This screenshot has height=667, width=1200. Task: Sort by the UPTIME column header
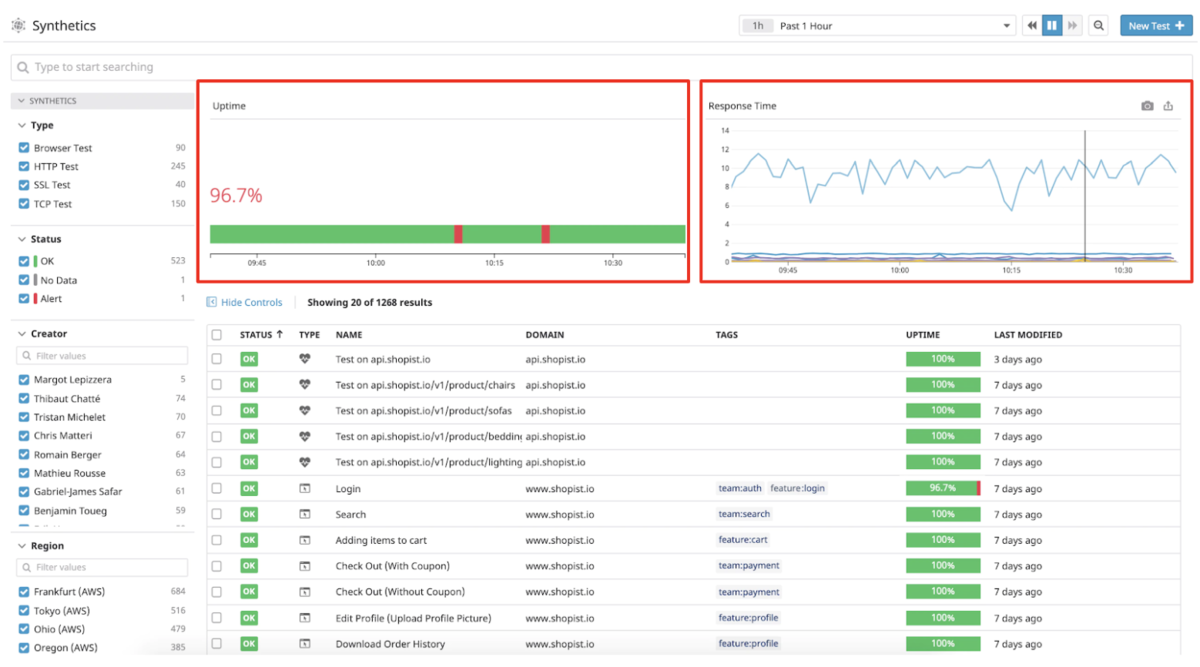(x=923, y=335)
